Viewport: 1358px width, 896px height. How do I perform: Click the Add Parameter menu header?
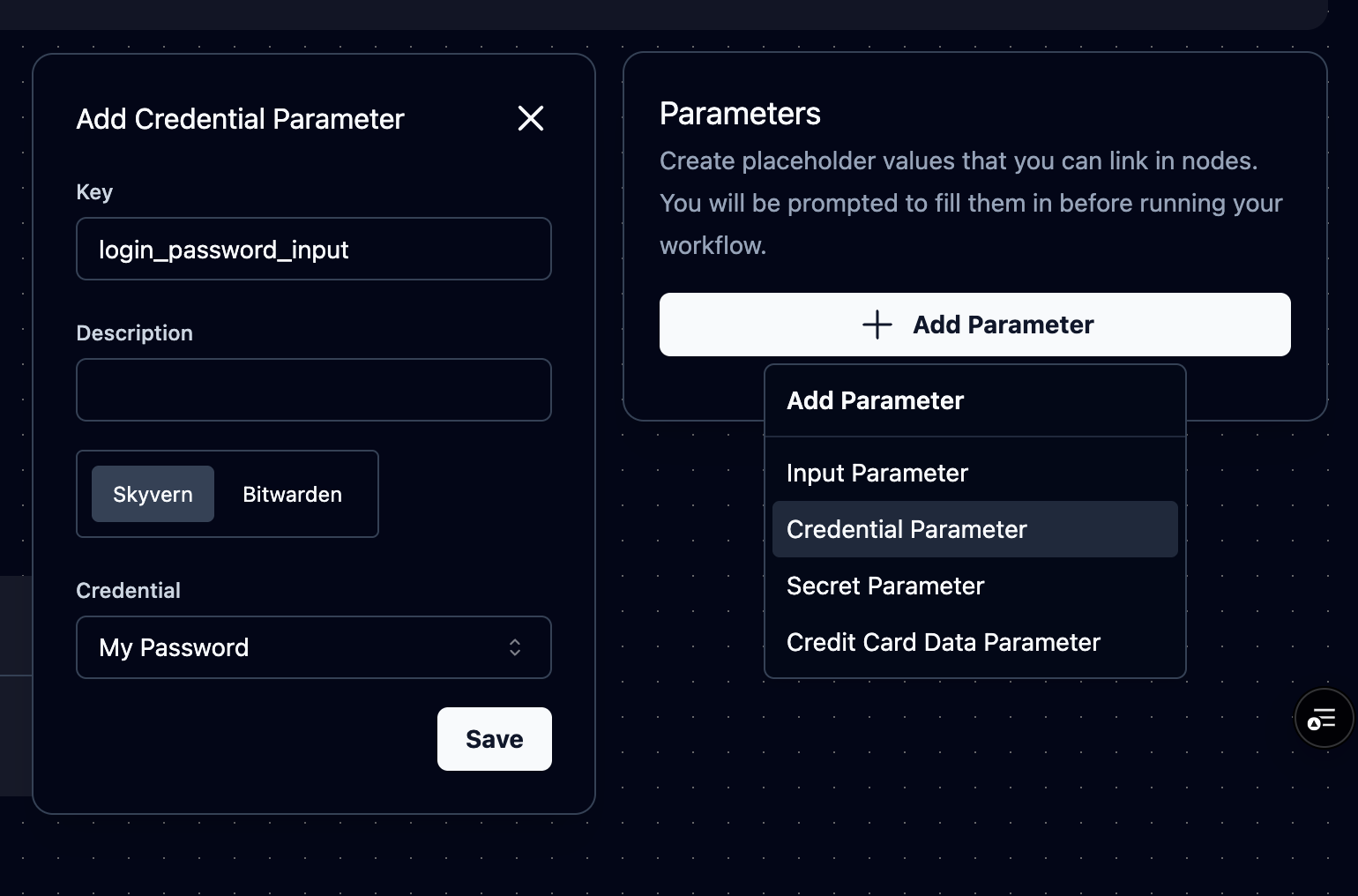click(x=875, y=400)
